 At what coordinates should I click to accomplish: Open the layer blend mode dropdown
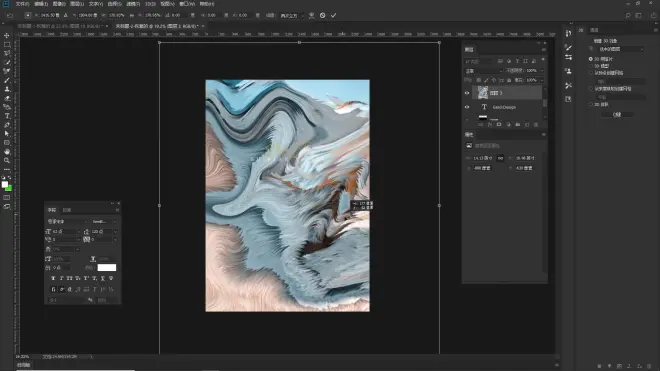483,71
